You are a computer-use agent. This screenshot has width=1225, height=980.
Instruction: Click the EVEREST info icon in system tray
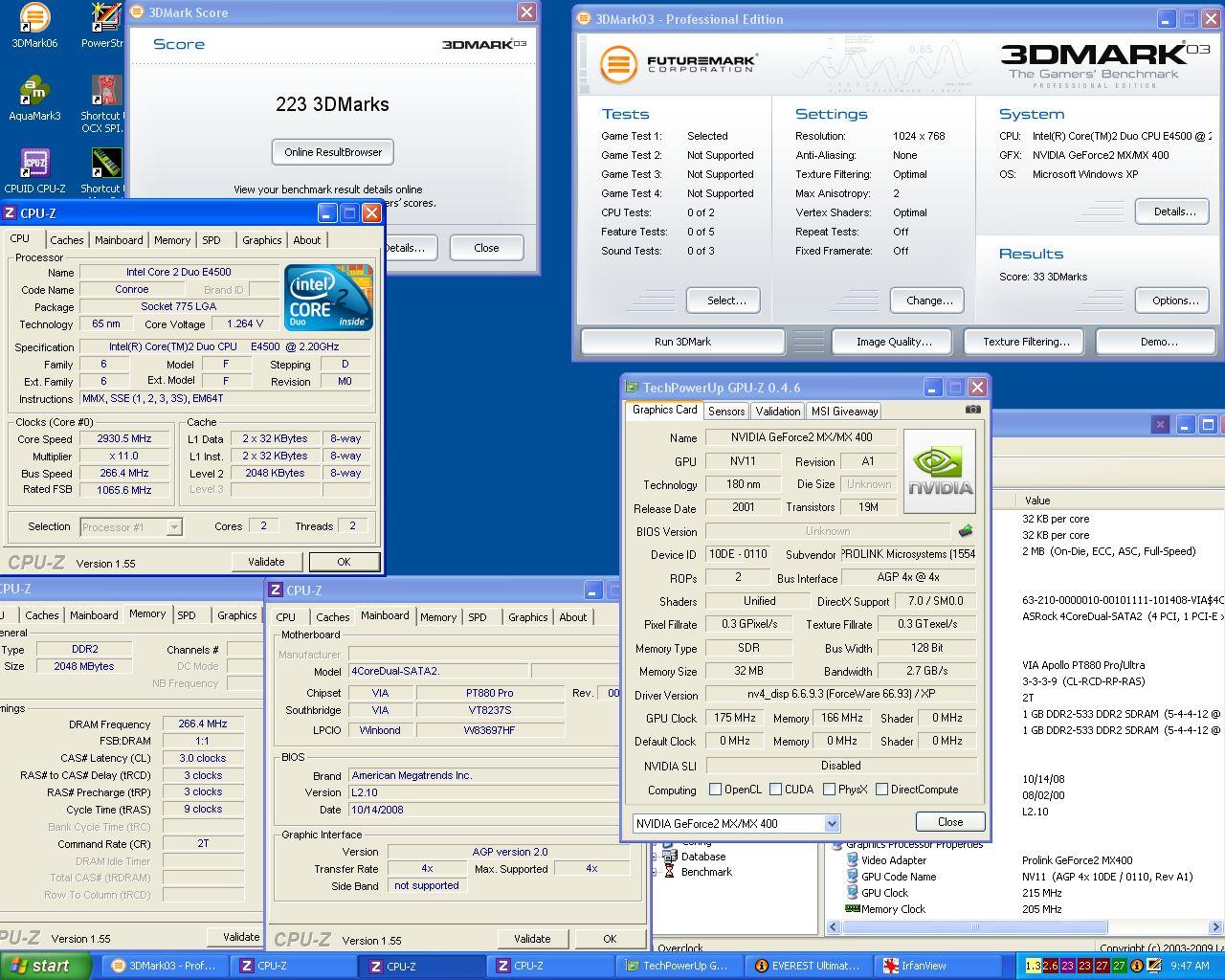click(1136, 966)
